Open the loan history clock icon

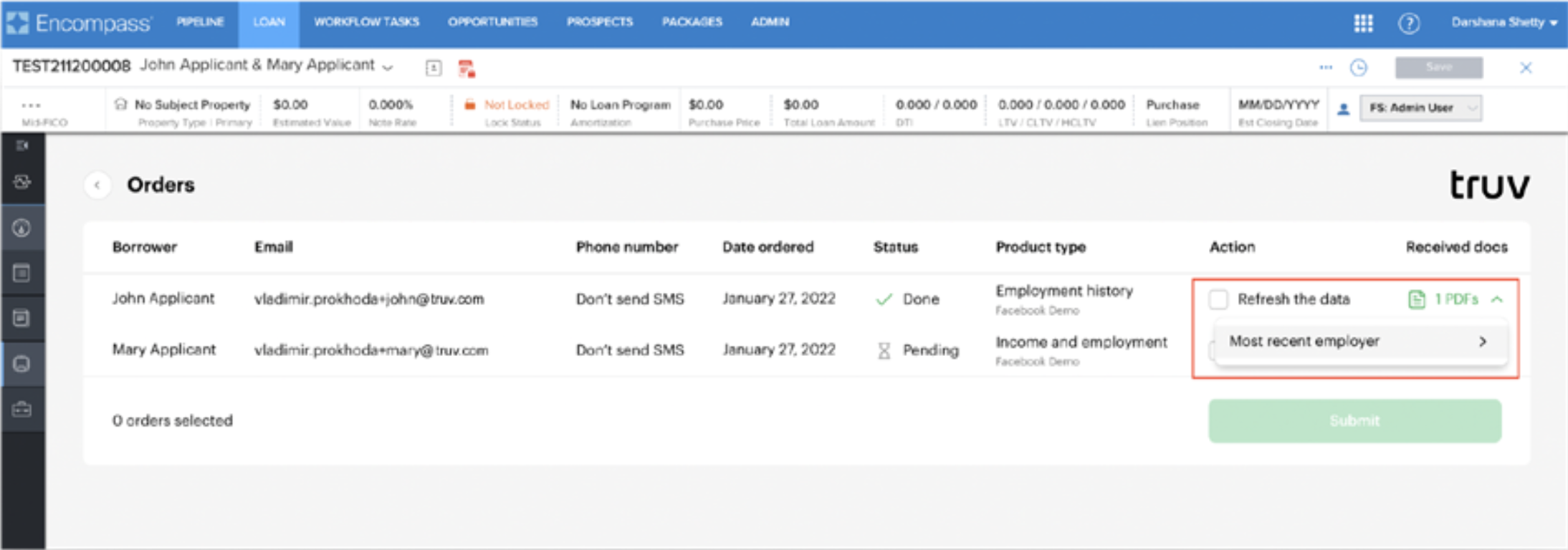tap(1359, 67)
